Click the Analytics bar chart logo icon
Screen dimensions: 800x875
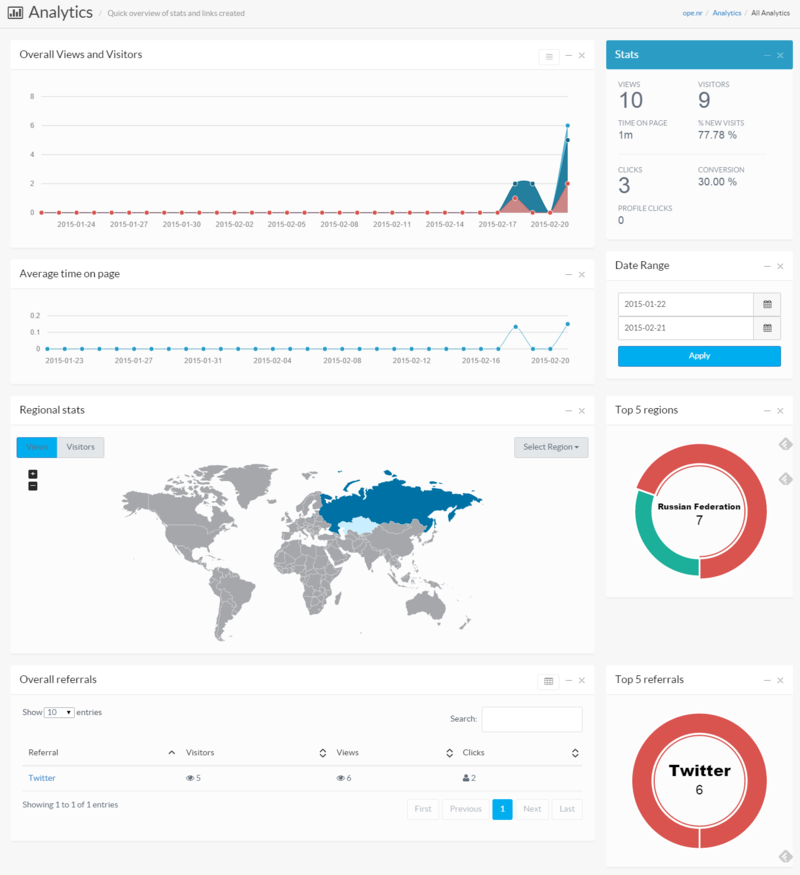coord(15,12)
